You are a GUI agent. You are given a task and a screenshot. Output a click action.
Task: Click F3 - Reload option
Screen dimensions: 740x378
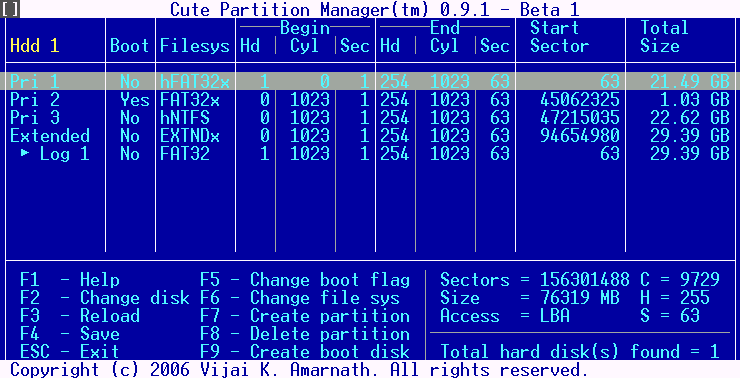(80, 316)
